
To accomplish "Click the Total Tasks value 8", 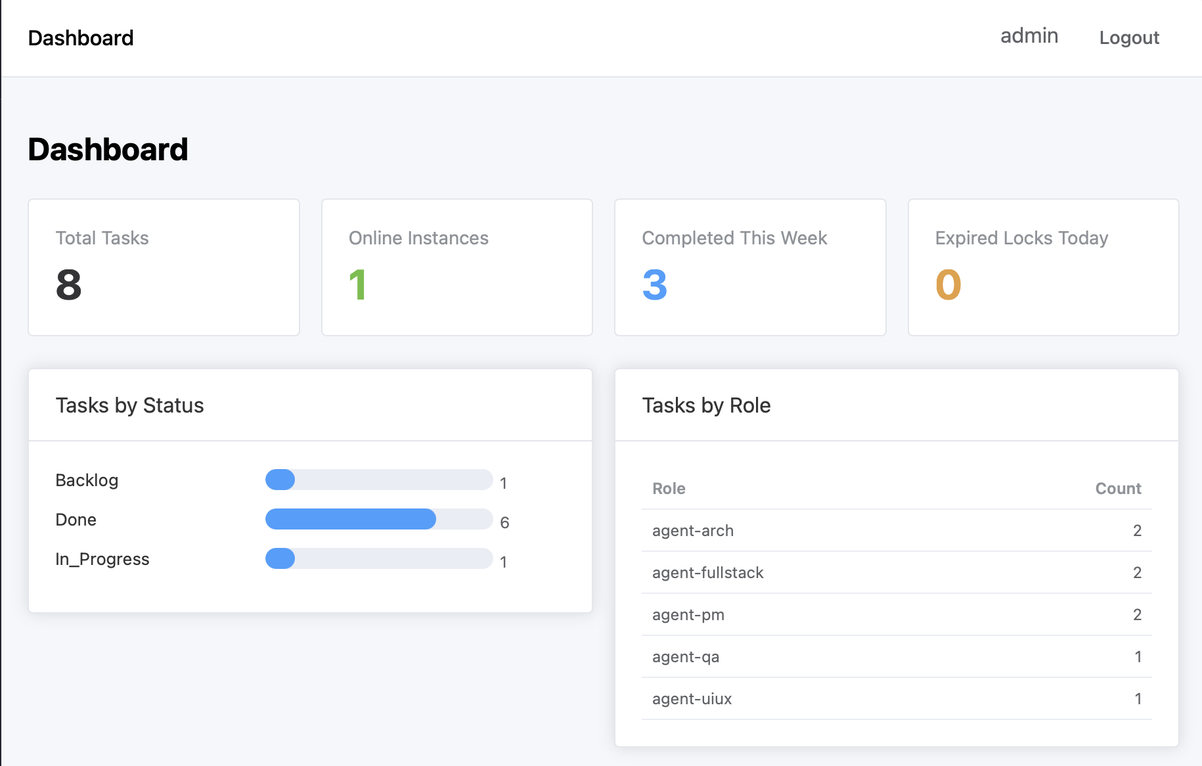I will click(x=69, y=285).
